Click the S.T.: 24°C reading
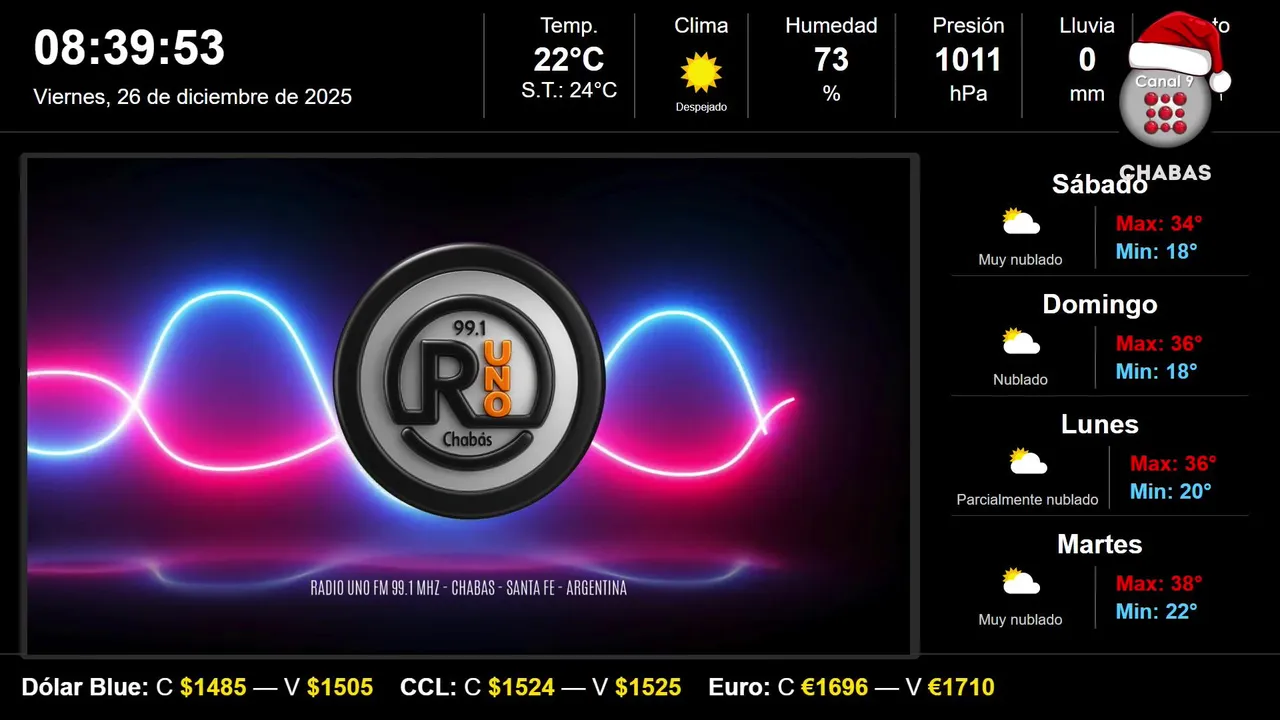 569,91
